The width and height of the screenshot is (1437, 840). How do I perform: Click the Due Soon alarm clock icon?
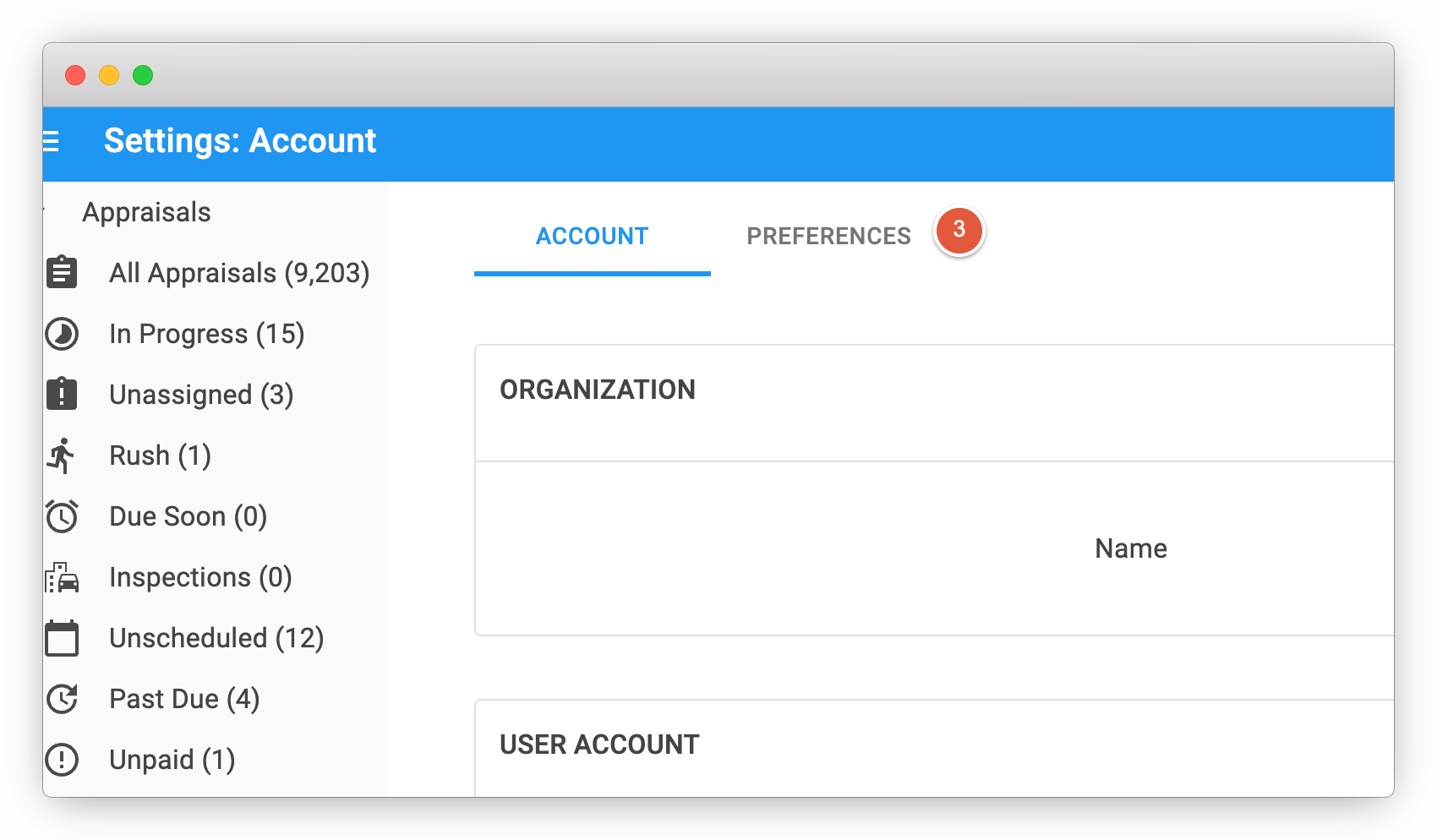coord(62,515)
